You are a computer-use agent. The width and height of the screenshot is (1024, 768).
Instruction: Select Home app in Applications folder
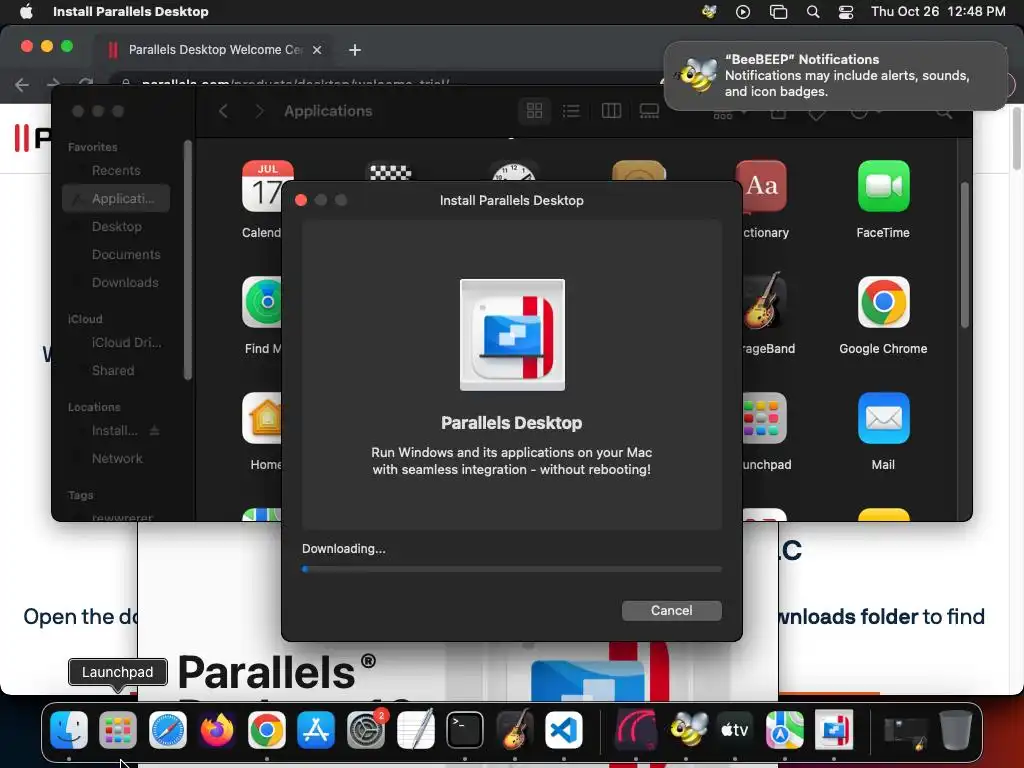(264, 432)
